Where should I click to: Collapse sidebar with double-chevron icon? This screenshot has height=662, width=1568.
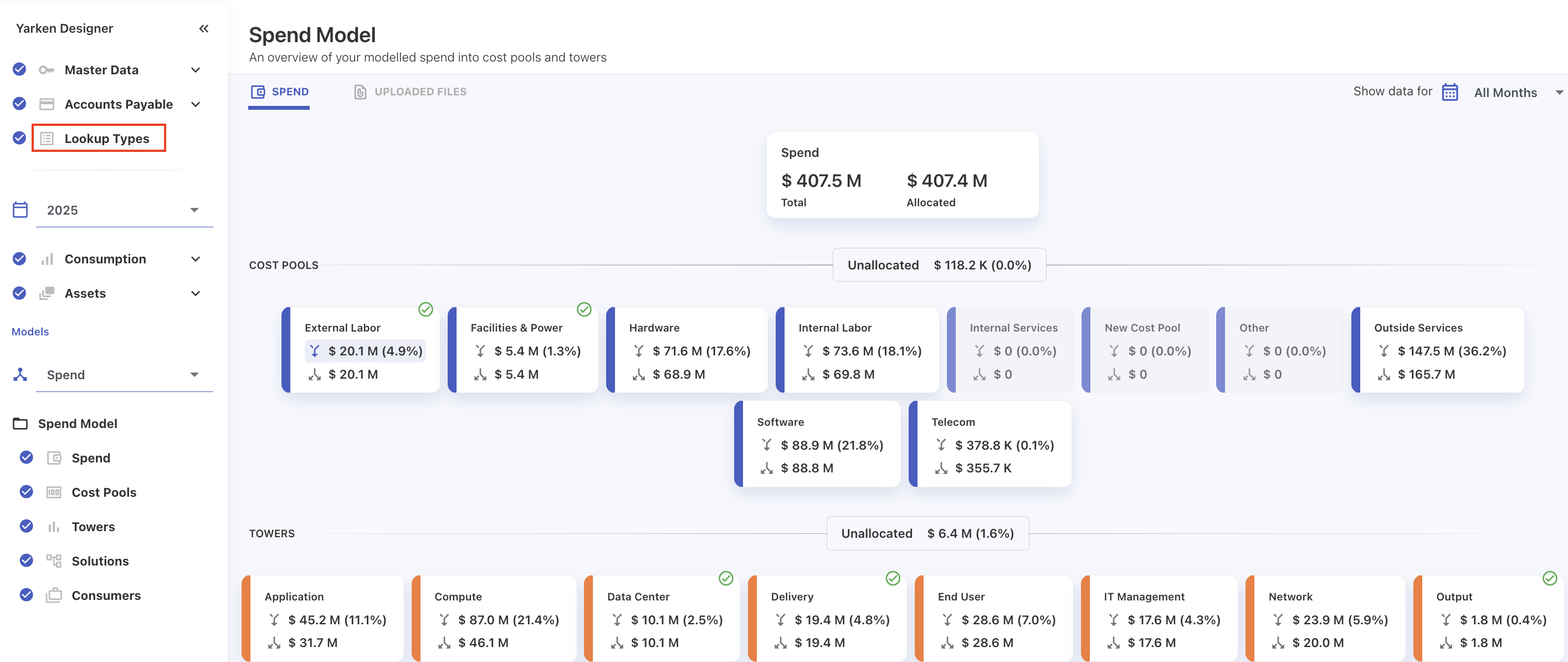(x=204, y=29)
